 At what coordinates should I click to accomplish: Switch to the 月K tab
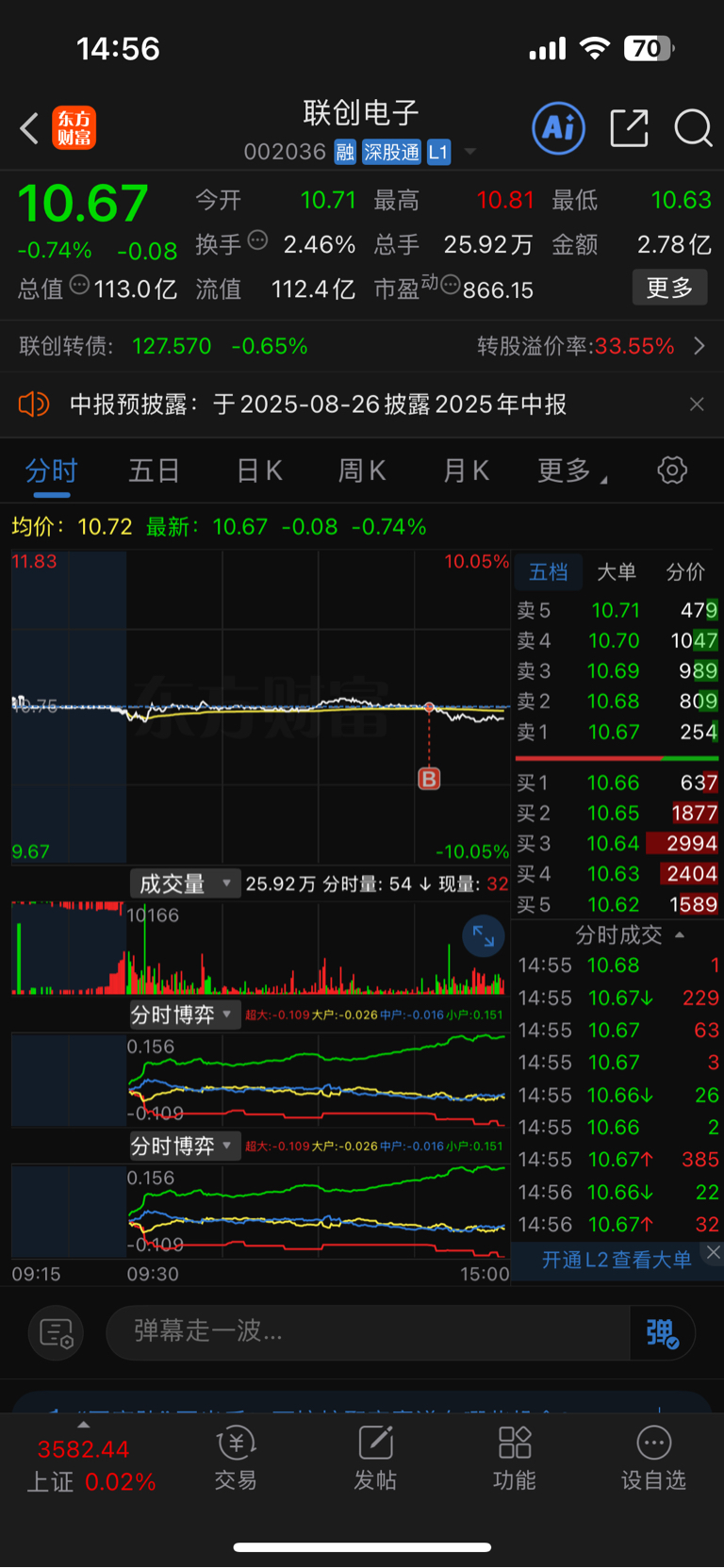click(466, 470)
